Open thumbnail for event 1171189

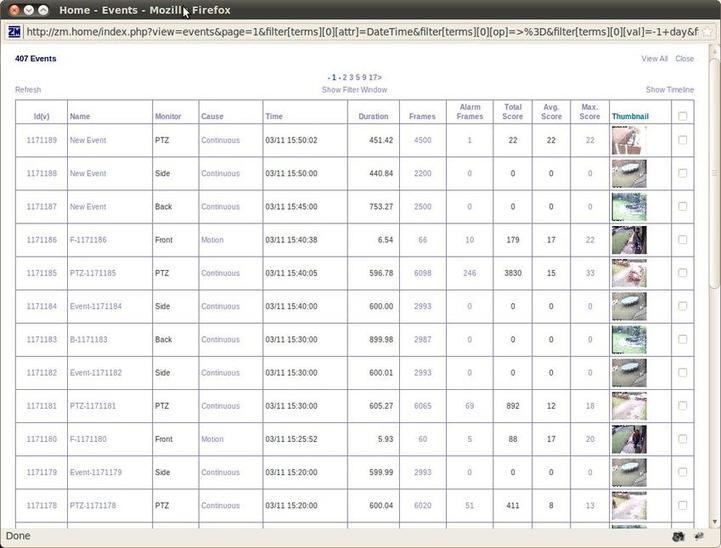click(x=628, y=140)
